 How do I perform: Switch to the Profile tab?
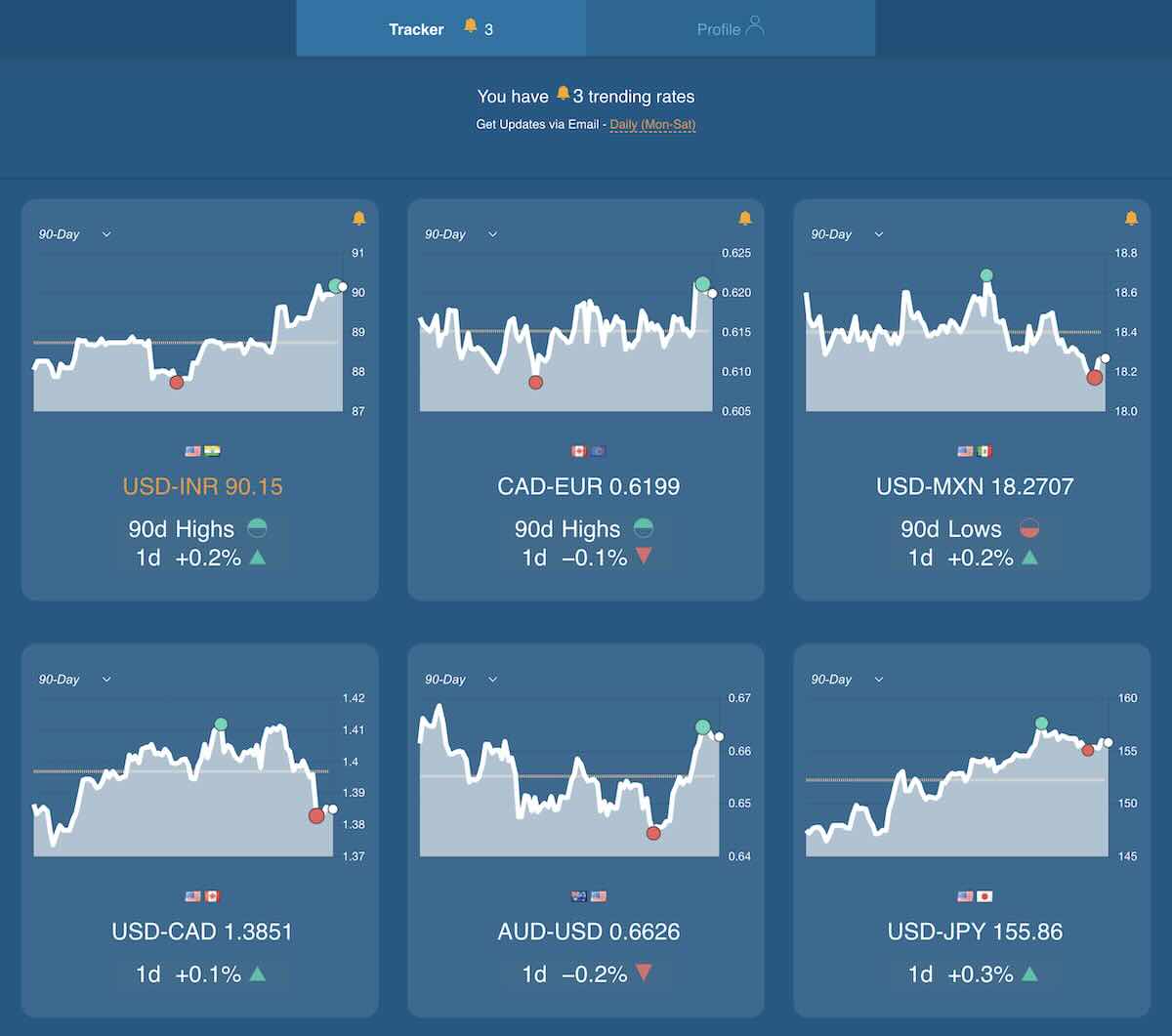pyautogui.click(x=730, y=28)
